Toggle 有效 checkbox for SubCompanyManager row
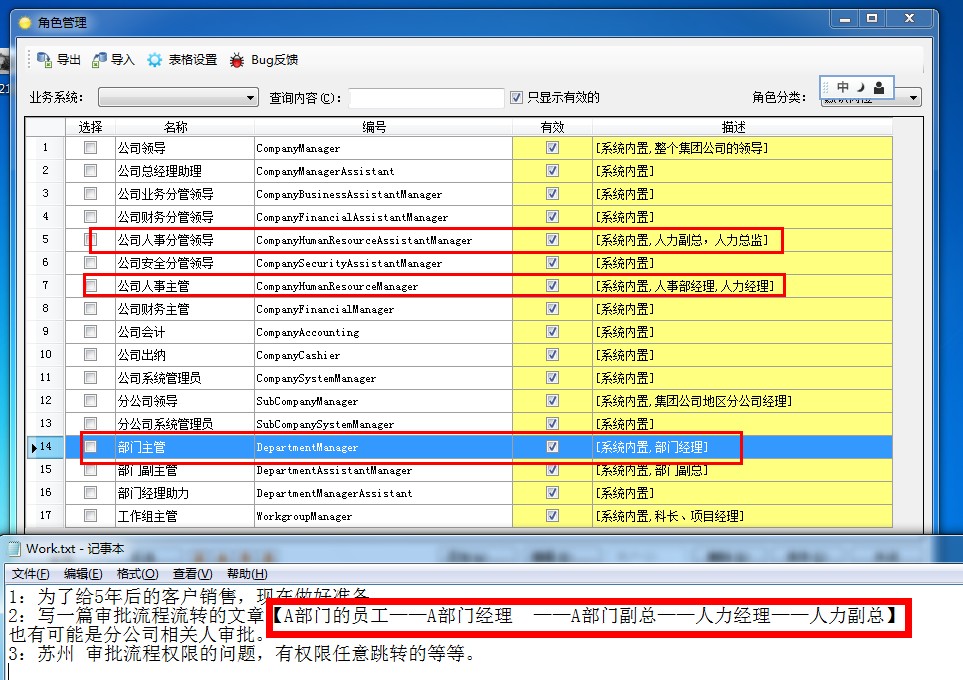 pos(552,401)
